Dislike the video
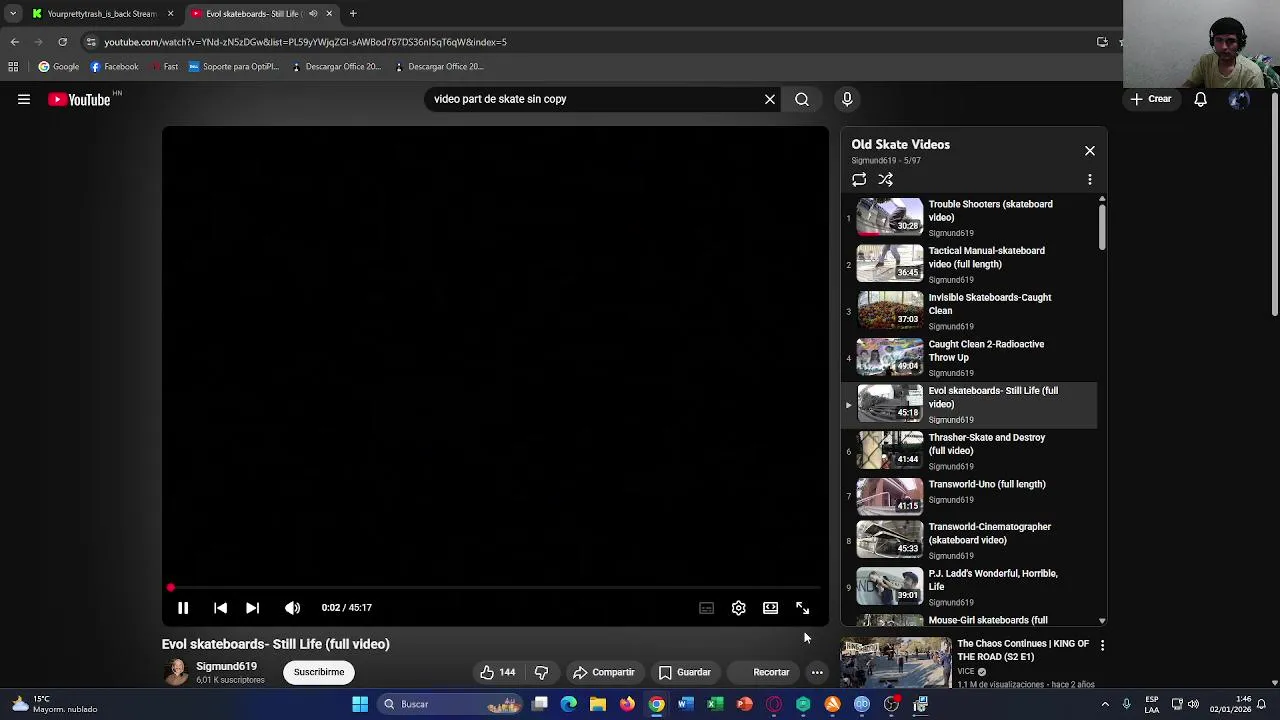 541,672
